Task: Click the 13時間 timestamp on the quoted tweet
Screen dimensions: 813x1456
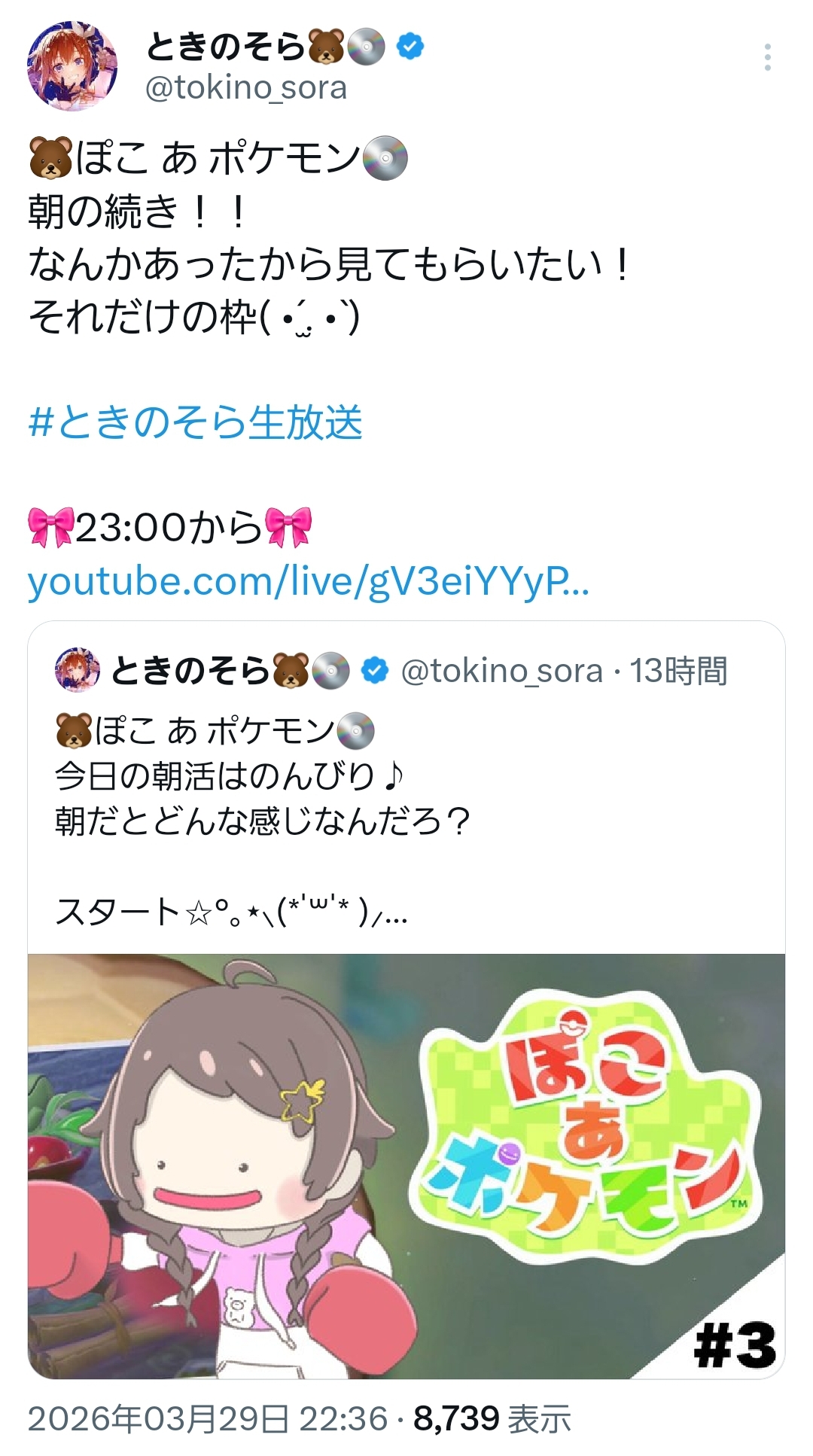Action: point(678,671)
